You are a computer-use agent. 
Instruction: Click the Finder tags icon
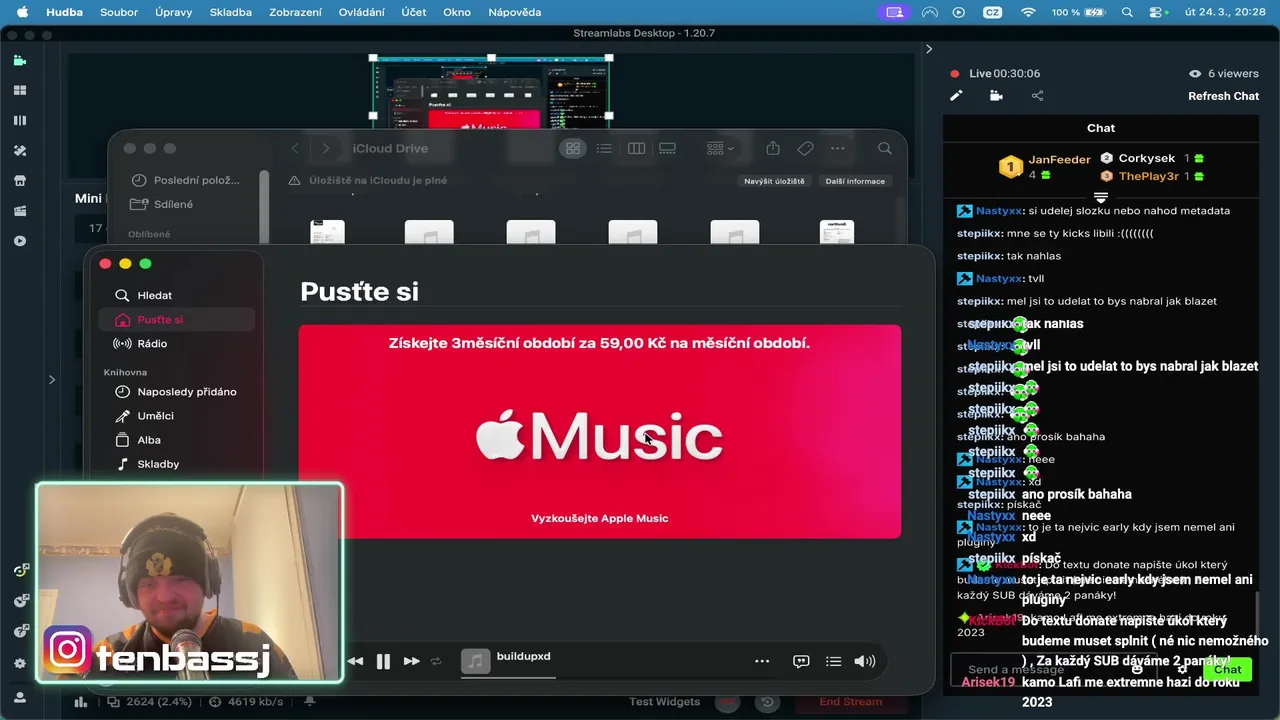[805, 148]
